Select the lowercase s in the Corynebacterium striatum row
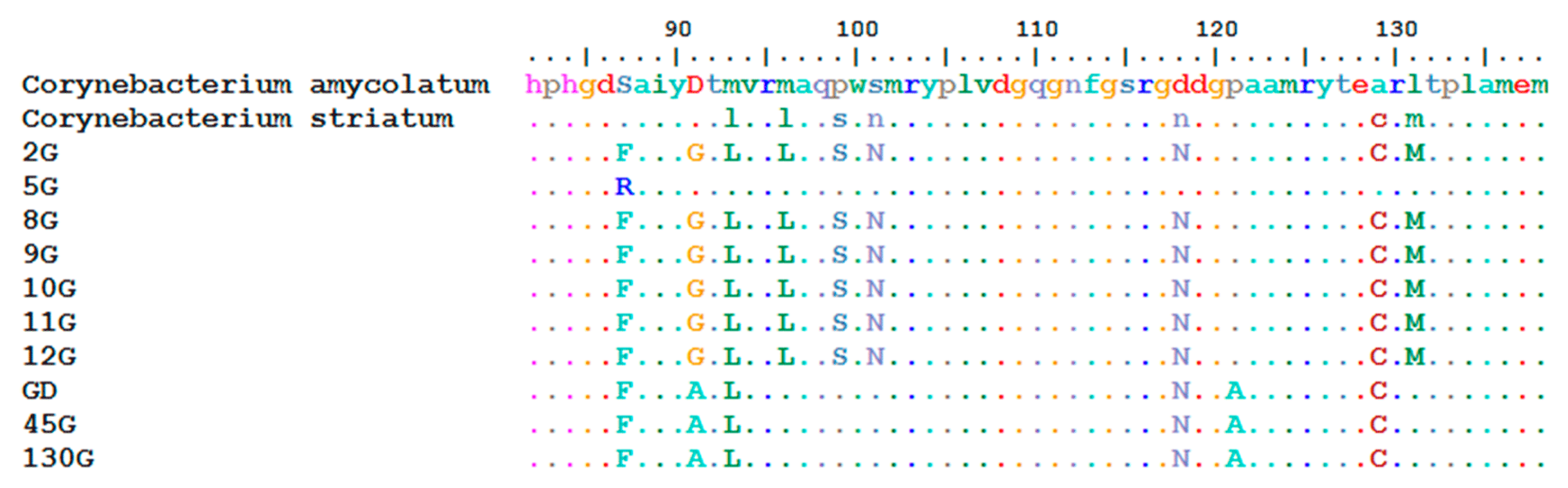The width and height of the screenshot is (1568, 488). pyautogui.click(x=840, y=120)
